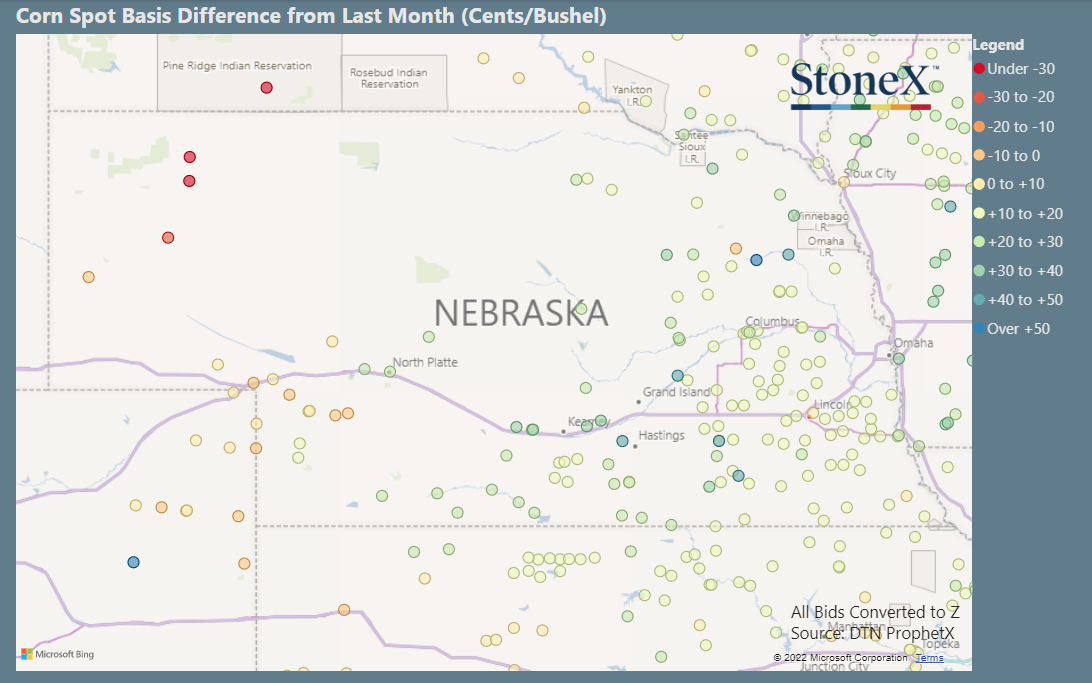Select the Under -30 legend swatch
This screenshot has width=1092, height=683.
tap(979, 68)
